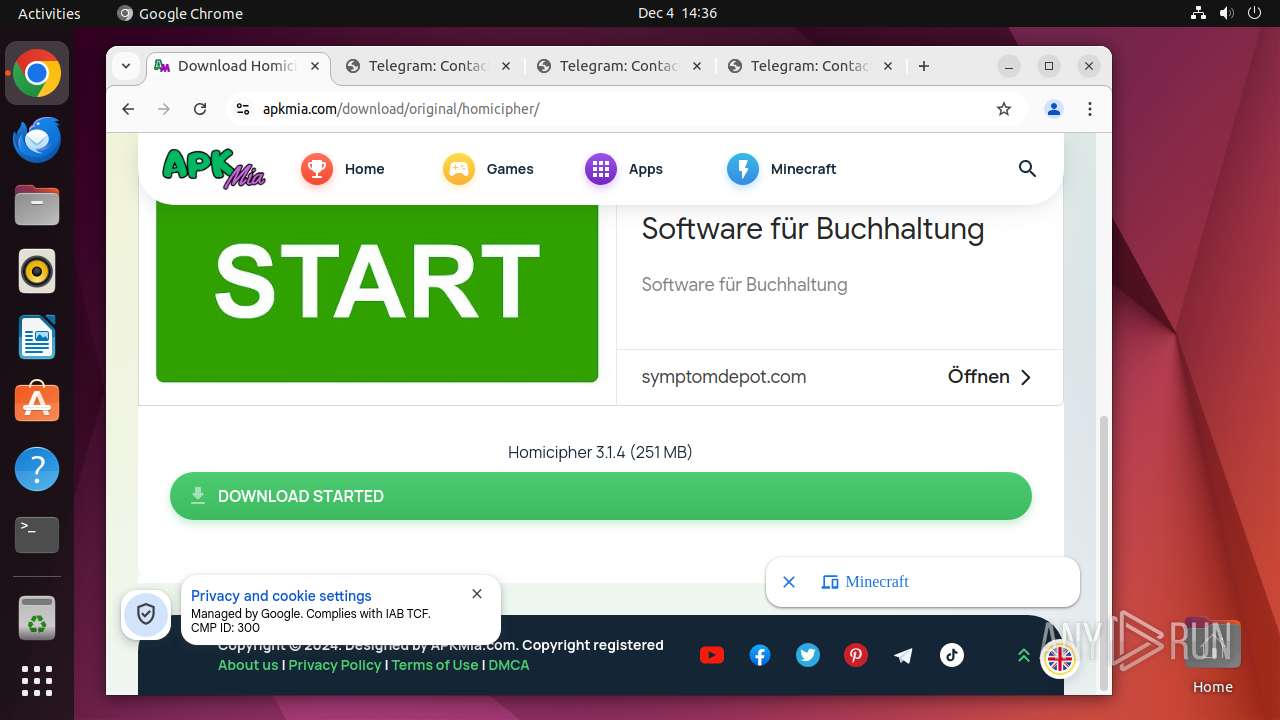
Task: Open the Terms of Use link
Action: click(x=435, y=665)
